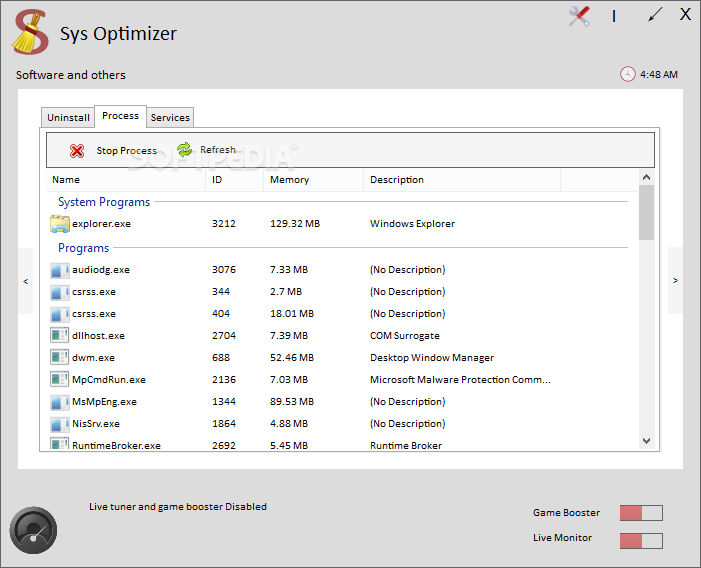Click the Software and others heading
The height and width of the screenshot is (568, 701).
pos(71,75)
